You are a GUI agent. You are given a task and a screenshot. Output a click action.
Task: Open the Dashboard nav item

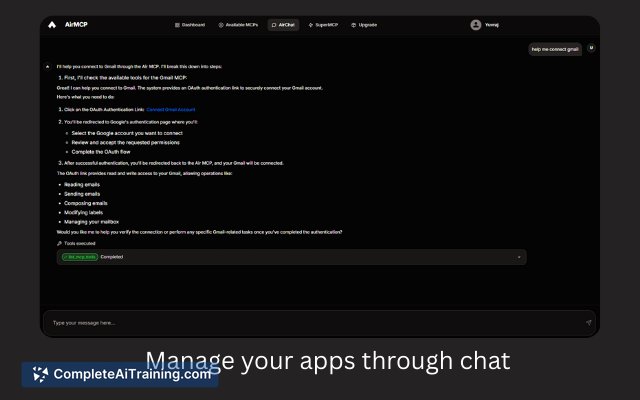(190, 25)
